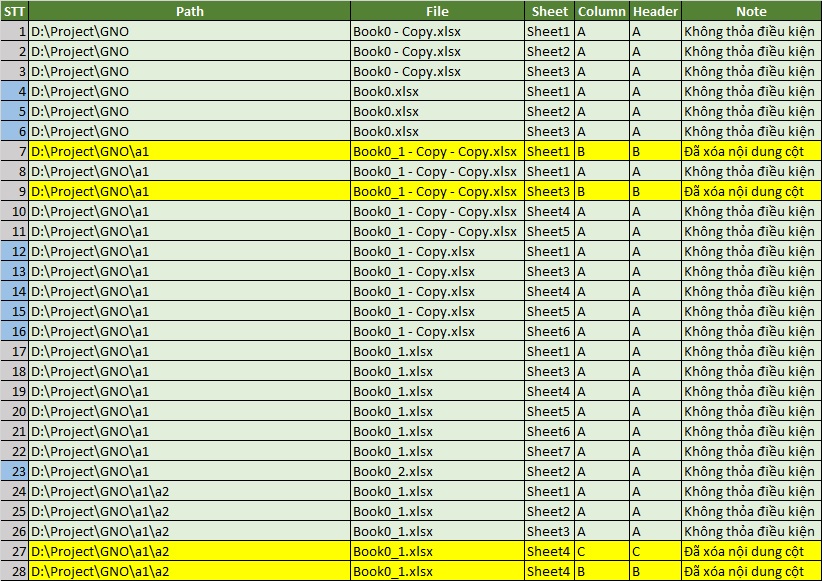Select Sheet6 cell in row 16

549,331
